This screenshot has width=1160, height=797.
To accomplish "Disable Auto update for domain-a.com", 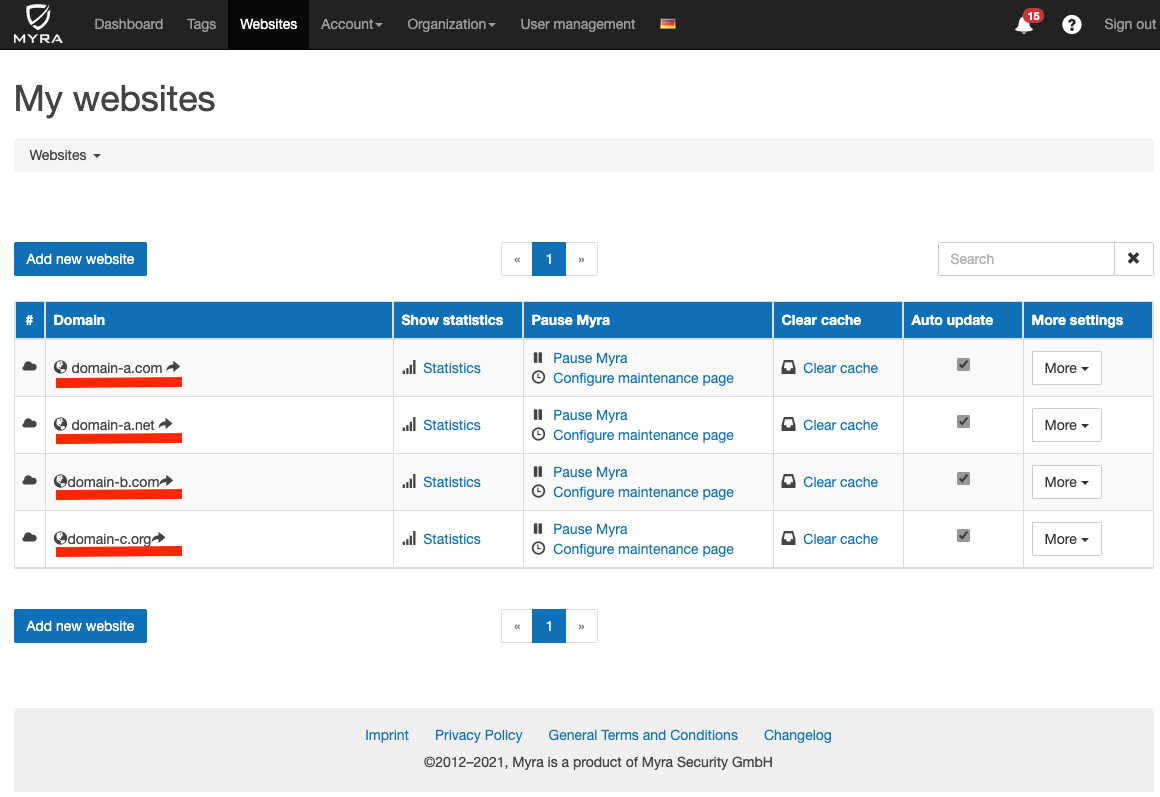I will point(962,364).
